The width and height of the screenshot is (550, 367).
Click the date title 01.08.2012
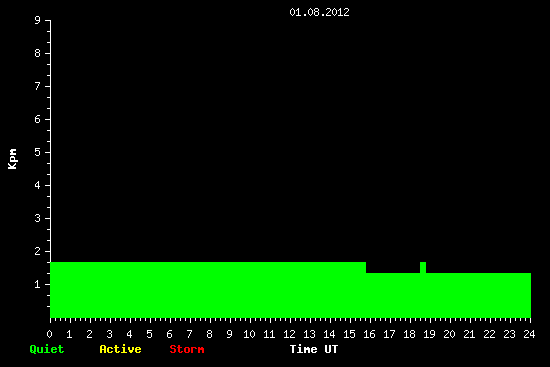pos(319,12)
